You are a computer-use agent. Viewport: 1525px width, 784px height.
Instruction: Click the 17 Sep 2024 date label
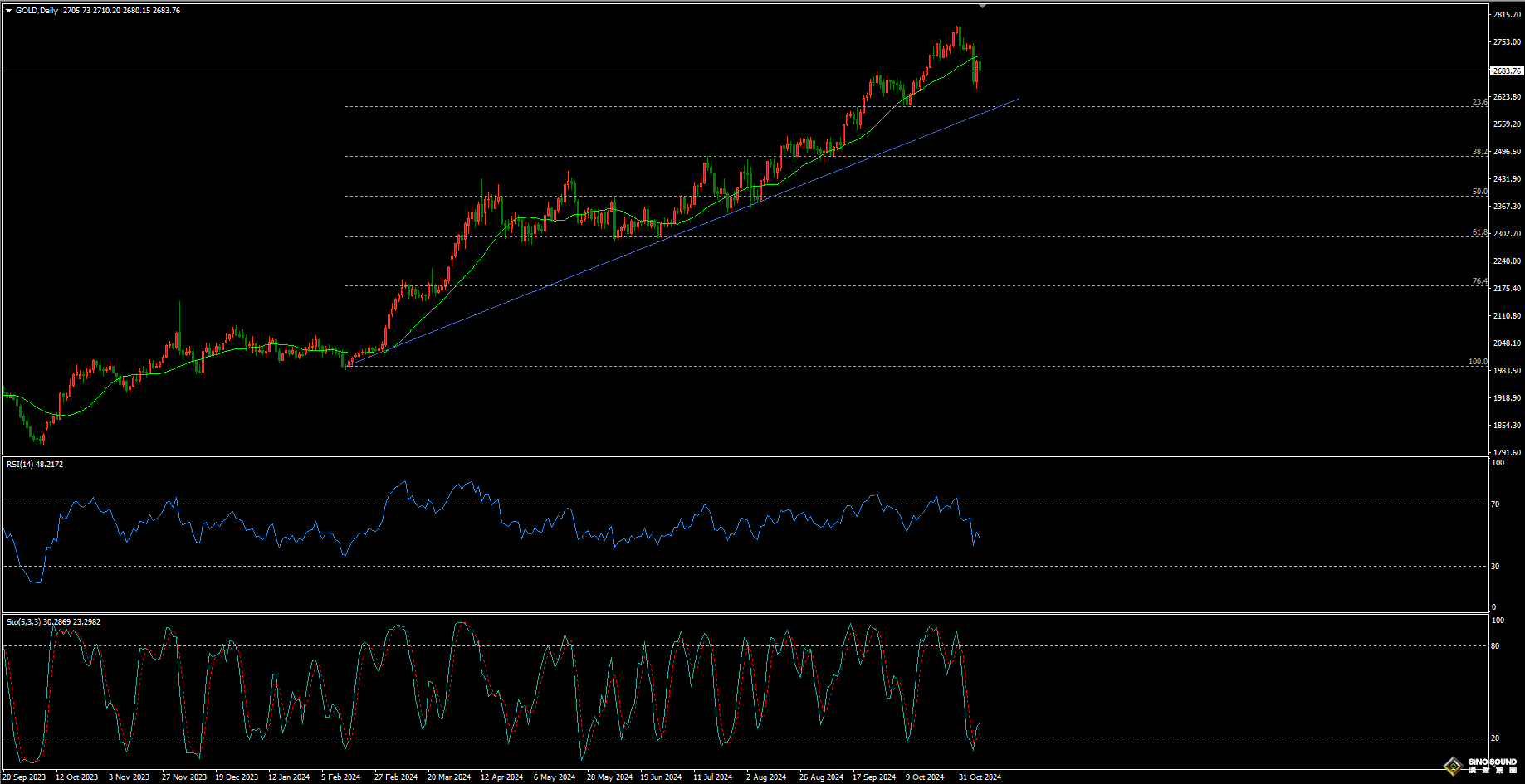pyautogui.click(x=874, y=777)
